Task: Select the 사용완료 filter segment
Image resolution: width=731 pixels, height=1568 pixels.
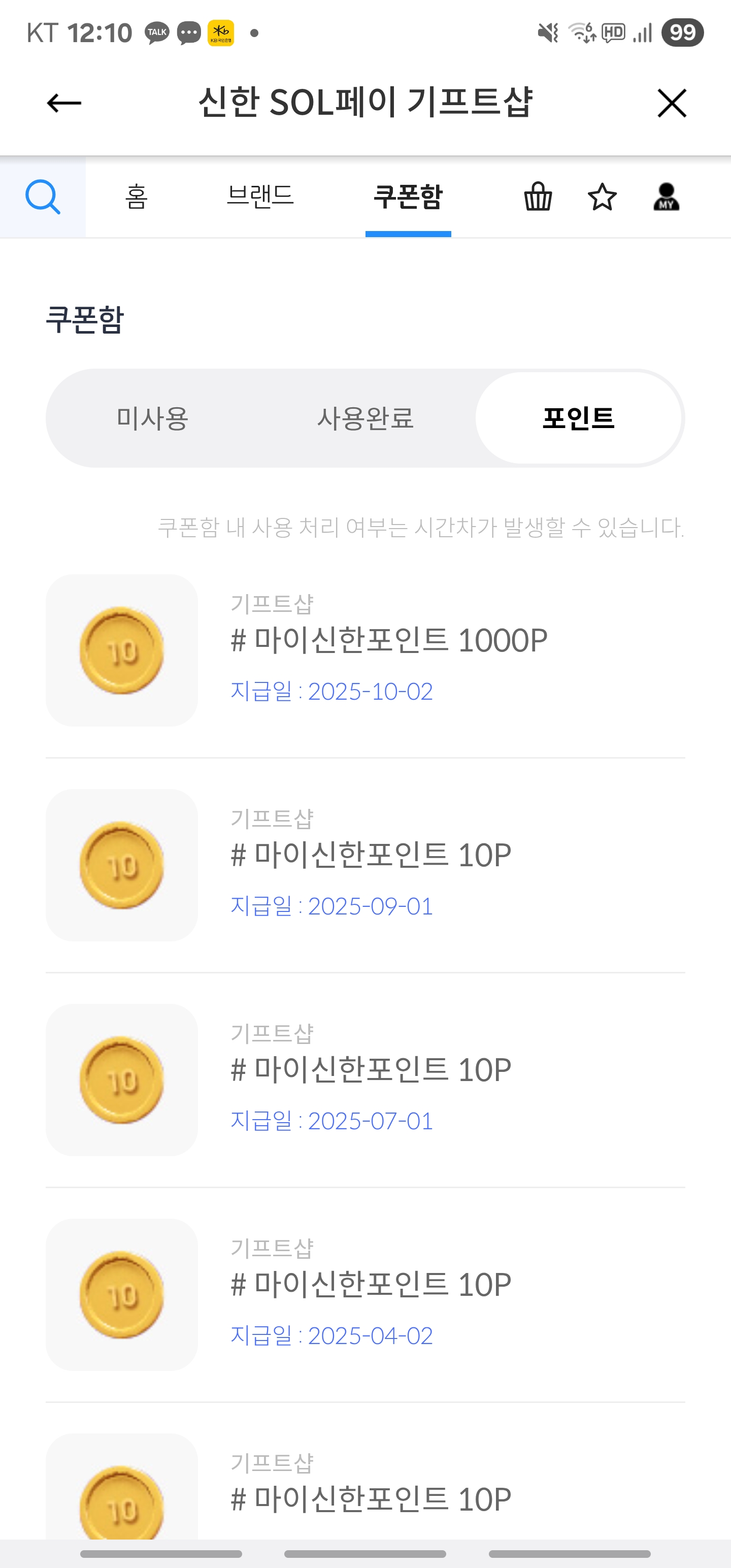Action: click(x=365, y=418)
